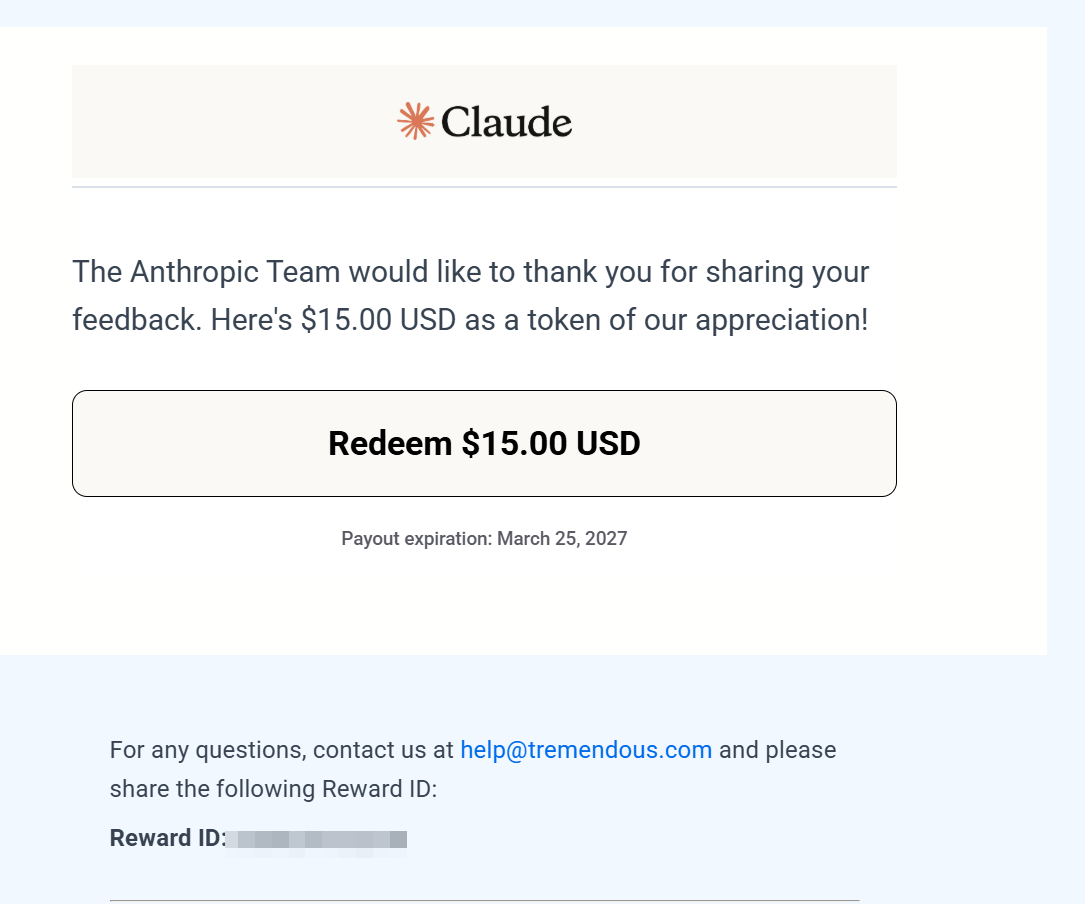Redeem the $15.00 USD reward
The height and width of the screenshot is (904, 1085).
tap(484, 443)
